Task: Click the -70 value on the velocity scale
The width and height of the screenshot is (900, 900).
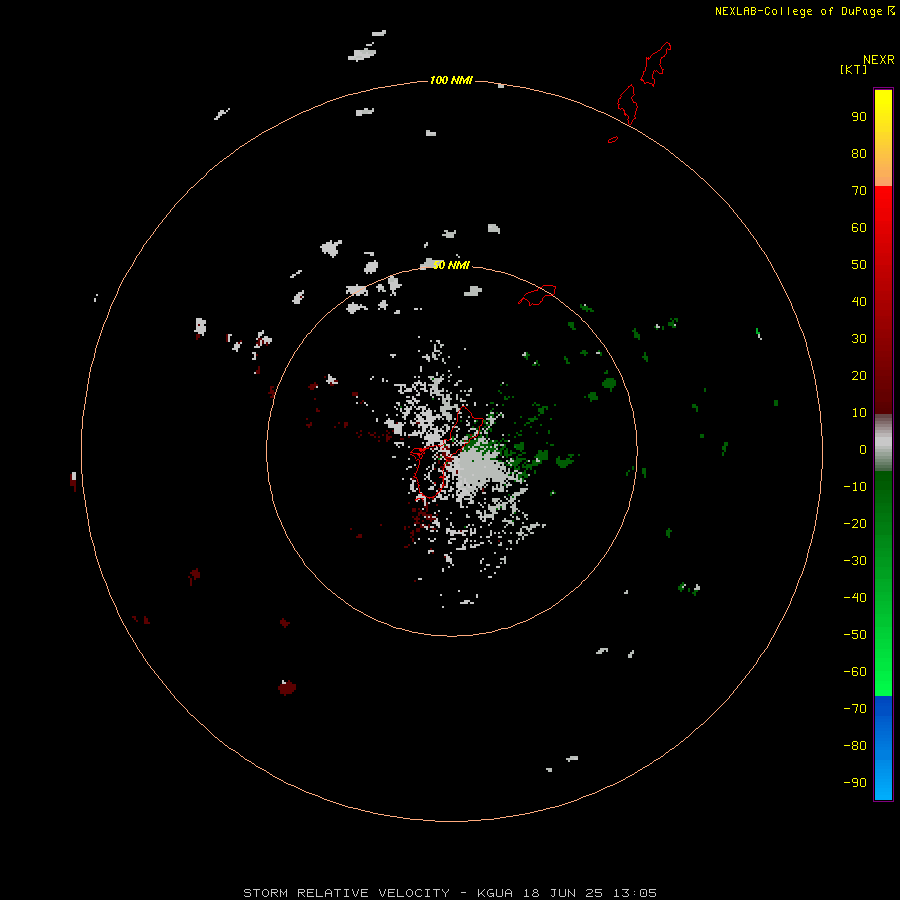Action: coord(855,709)
